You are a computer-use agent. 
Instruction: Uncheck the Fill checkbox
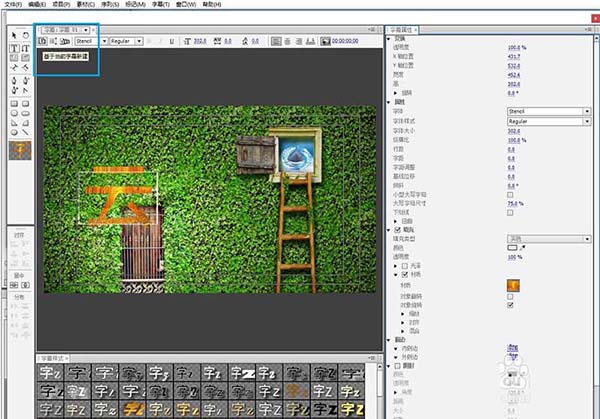[x=398, y=230]
